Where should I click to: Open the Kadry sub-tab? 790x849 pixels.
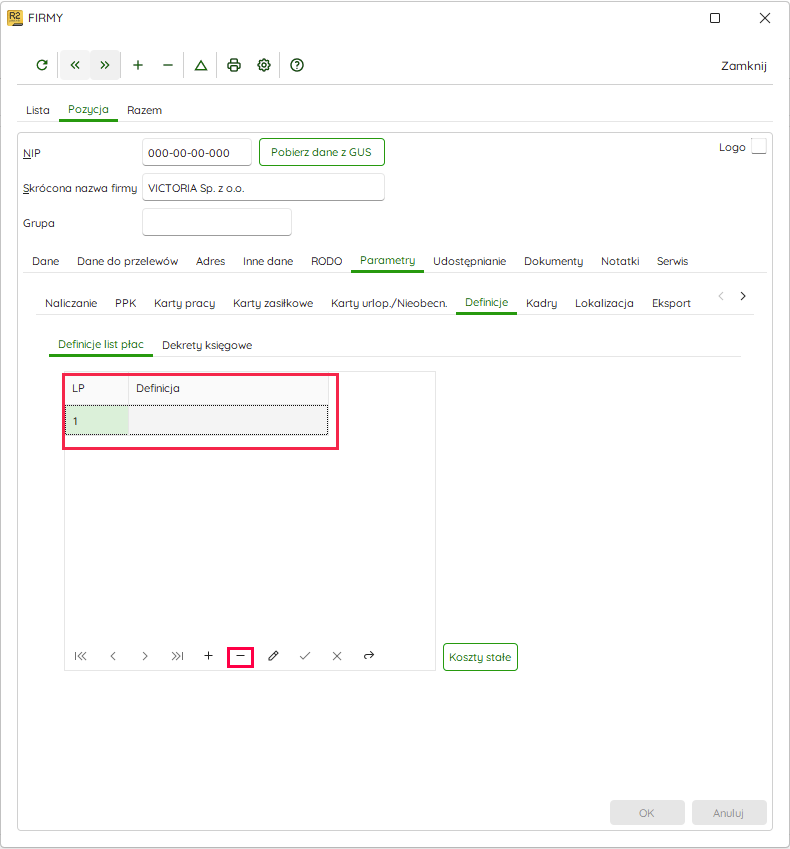[x=541, y=303]
